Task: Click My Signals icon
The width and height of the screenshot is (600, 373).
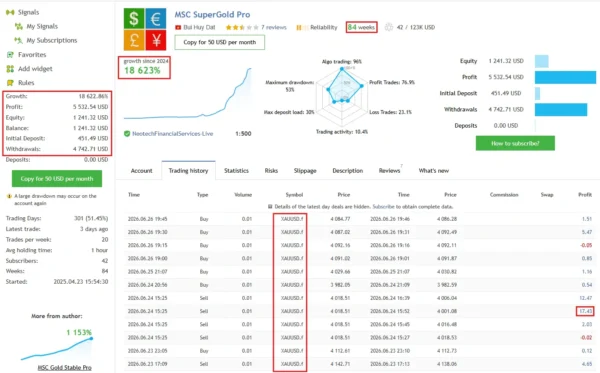Action: 18,26
